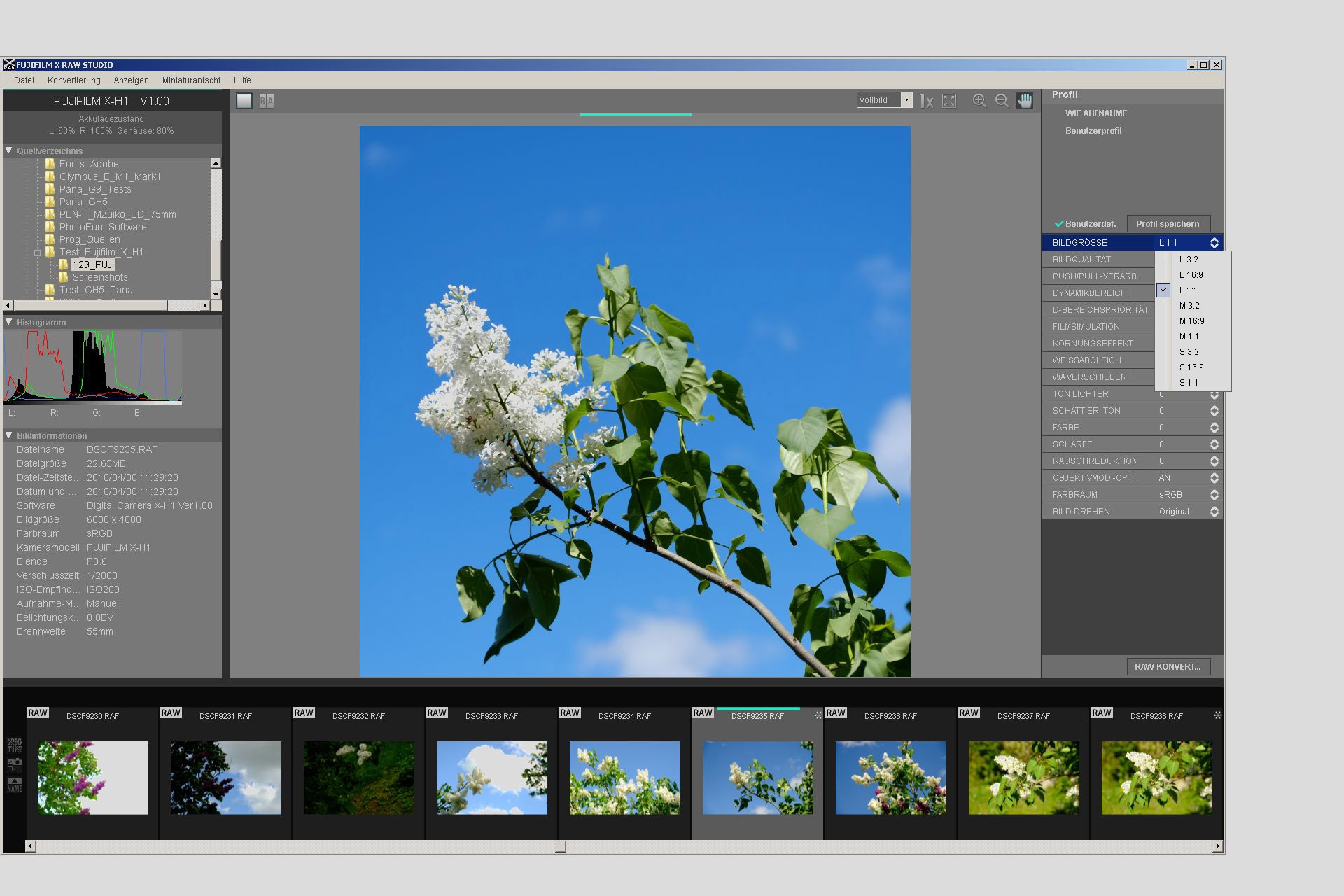Collapse the Bildinformationen section
1344x896 pixels.
point(9,435)
